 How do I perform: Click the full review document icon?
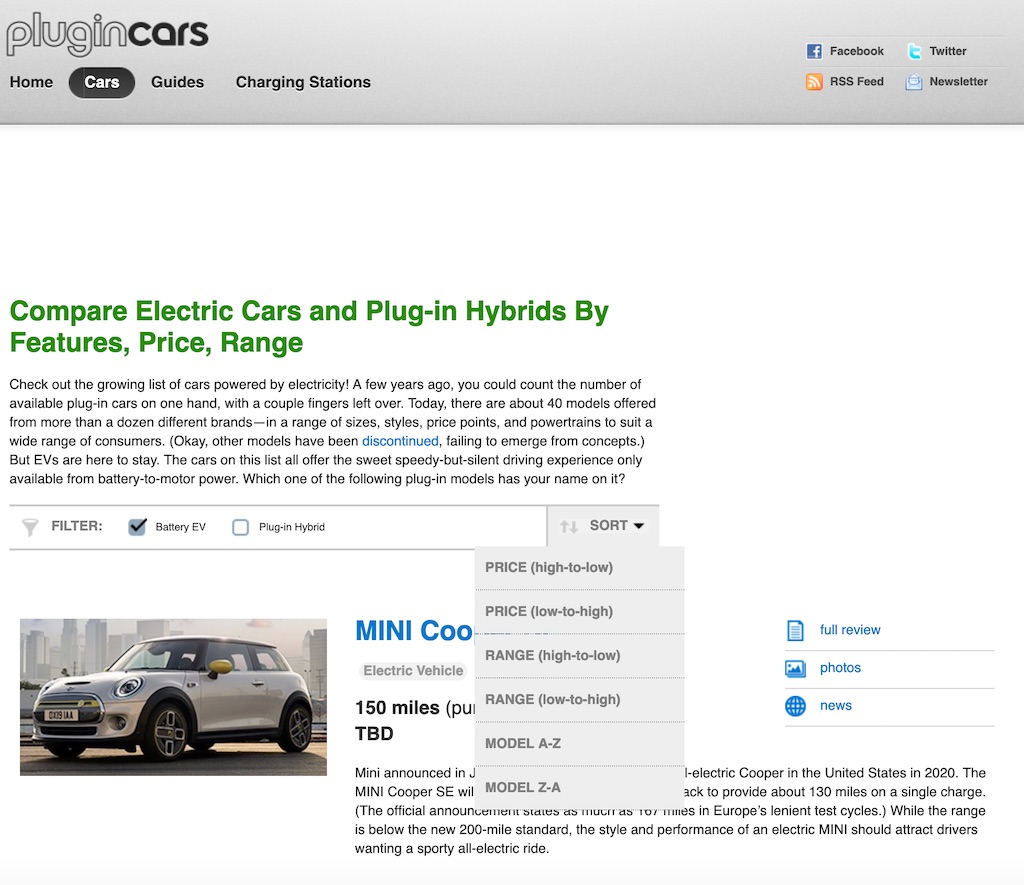click(795, 630)
